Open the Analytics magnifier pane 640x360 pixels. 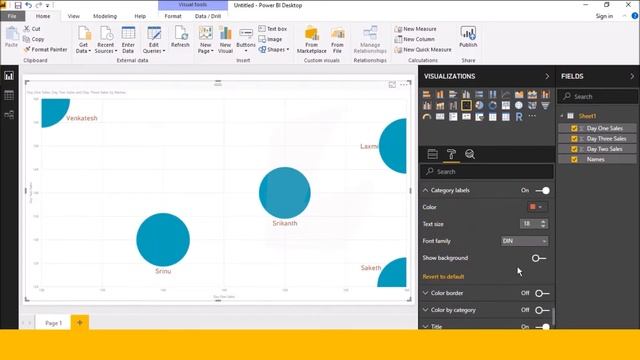coord(470,154)
